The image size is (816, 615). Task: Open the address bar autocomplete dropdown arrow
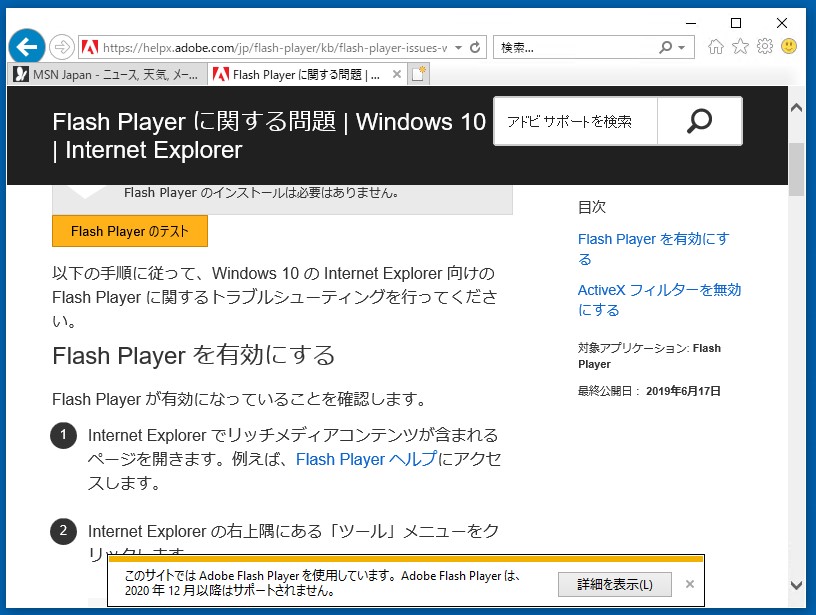(x=458, y=48)
